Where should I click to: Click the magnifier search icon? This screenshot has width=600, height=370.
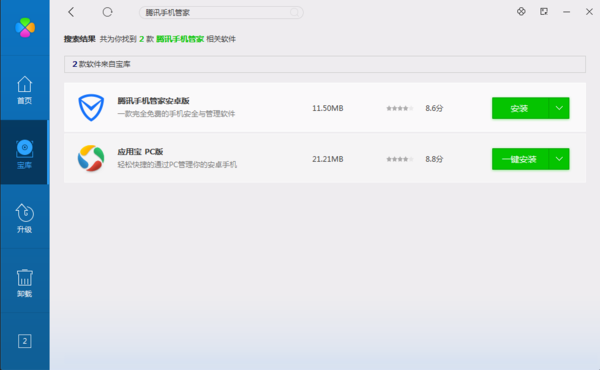[x=294, y=13]
